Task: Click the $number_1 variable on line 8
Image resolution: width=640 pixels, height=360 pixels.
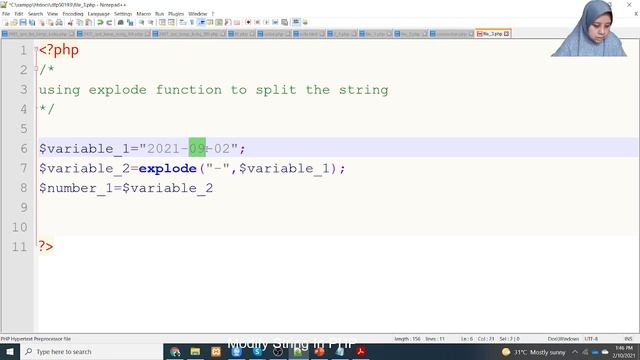Action: (x=76, y=188)
